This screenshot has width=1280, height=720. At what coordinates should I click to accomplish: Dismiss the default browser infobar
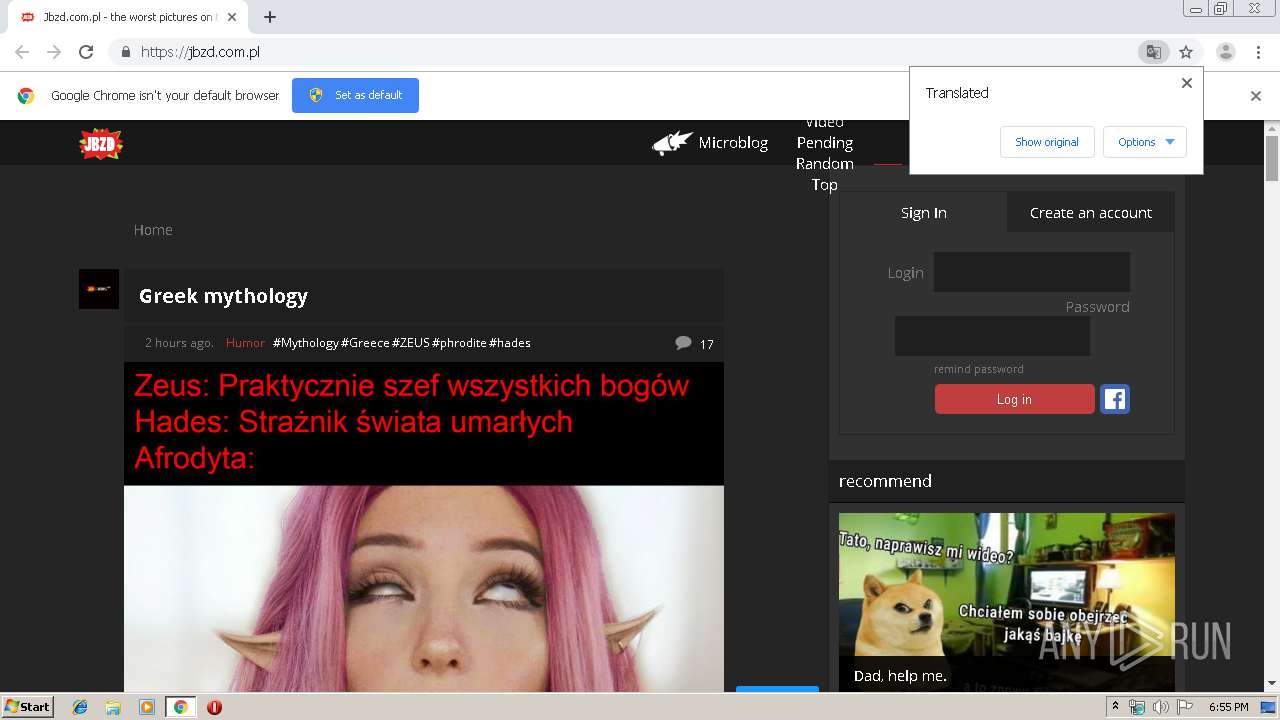click(1256, 96)
